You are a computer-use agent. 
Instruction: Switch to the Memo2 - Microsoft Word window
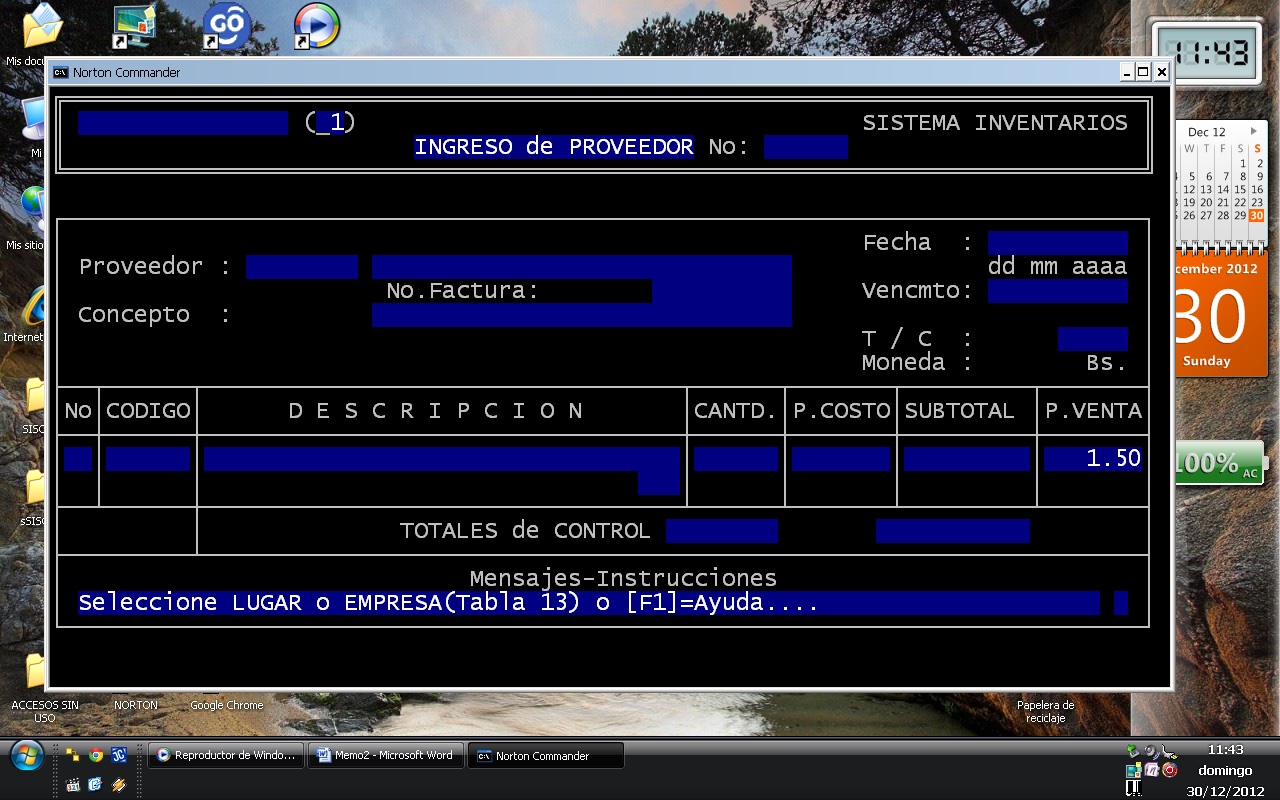coord(386,755)
